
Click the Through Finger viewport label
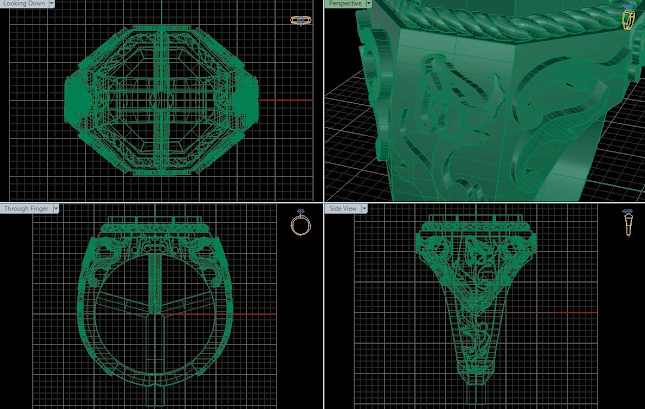[x=26, y=209]
